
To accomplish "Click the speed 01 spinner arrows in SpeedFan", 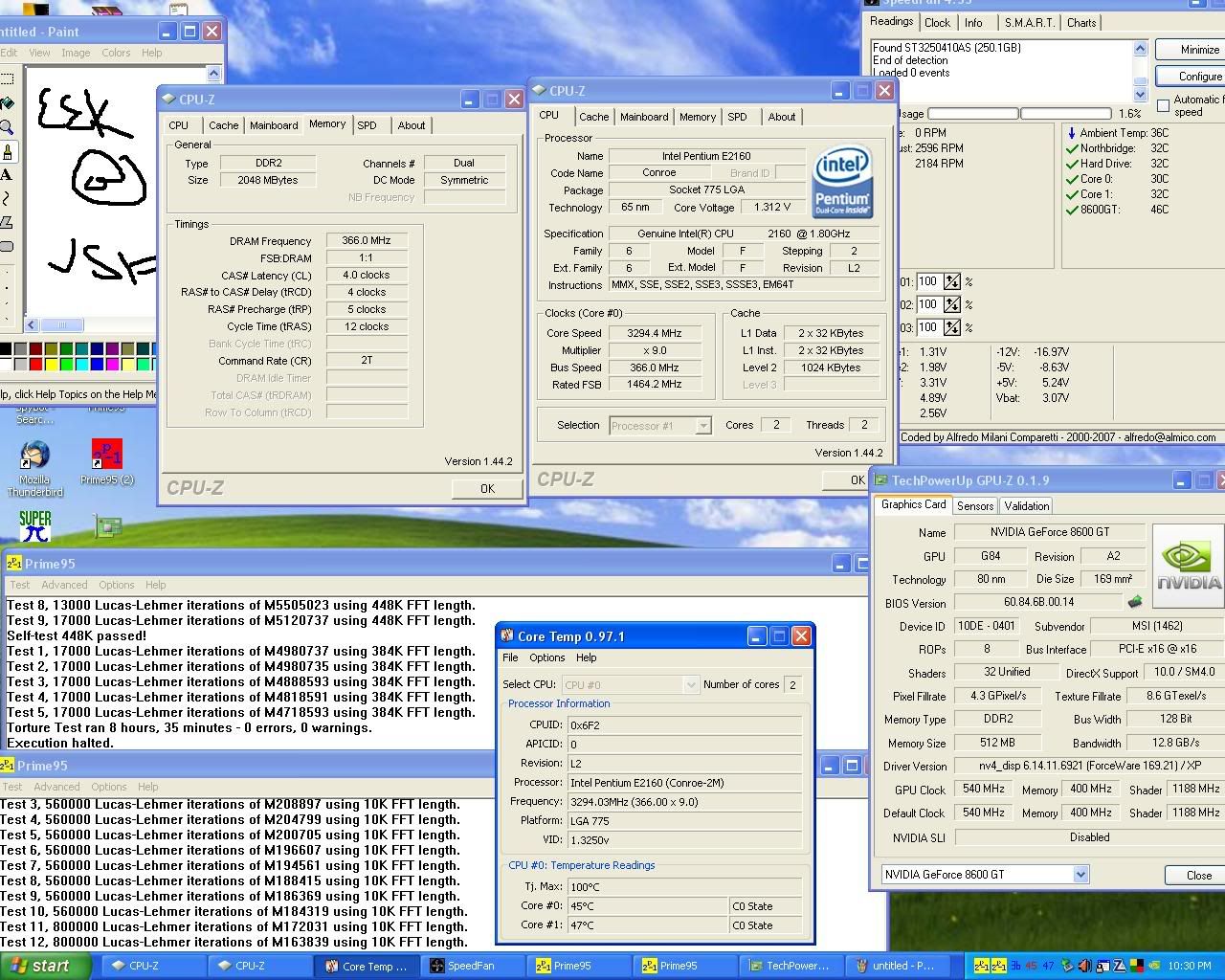I will [x=952, y=281].
